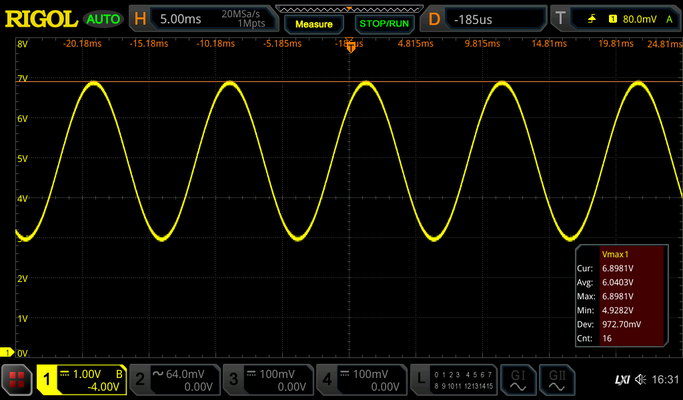Click the 80.0mV trigger level value

coord(639,19)
